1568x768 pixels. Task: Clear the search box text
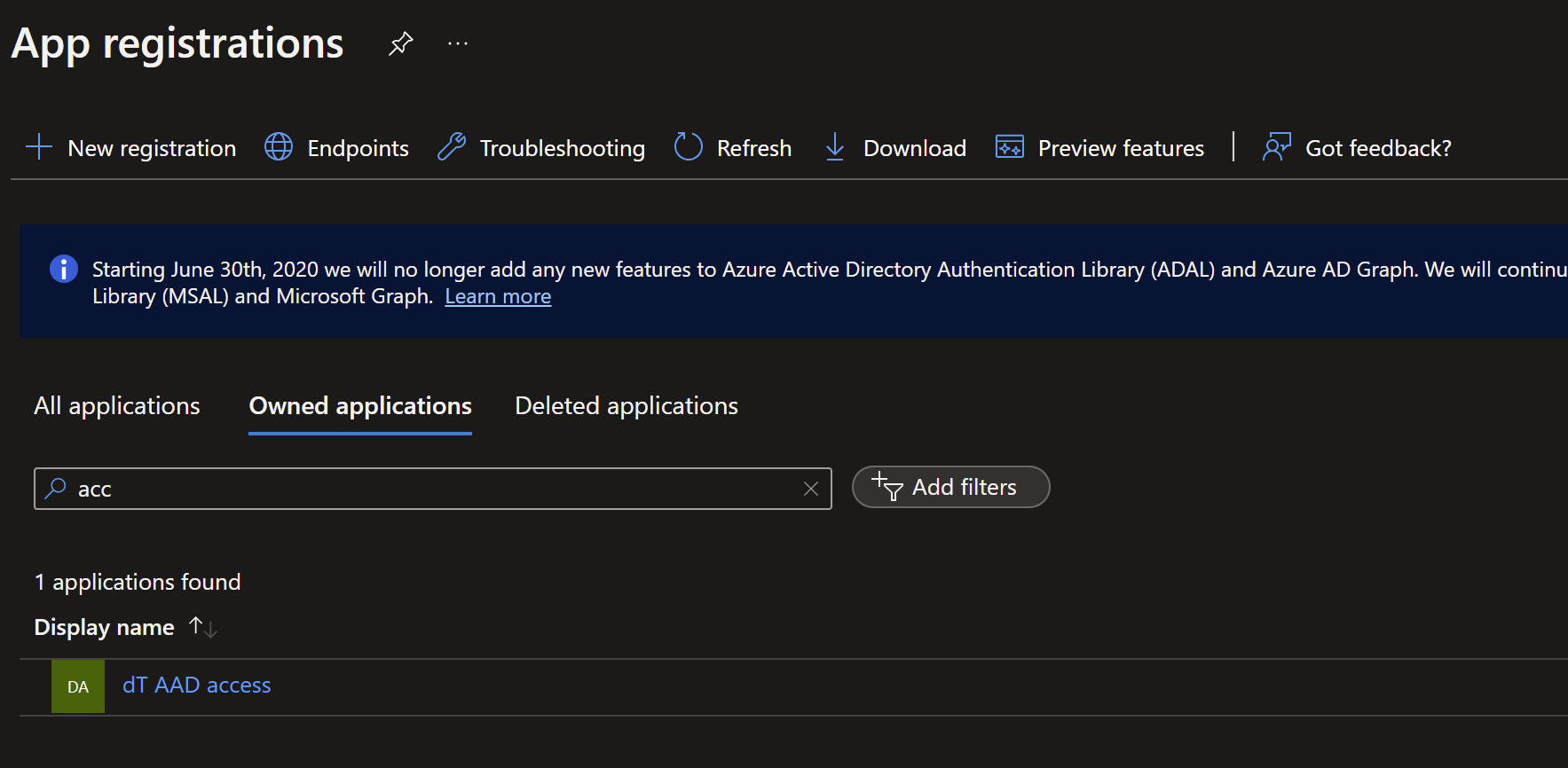coord(810,489)
